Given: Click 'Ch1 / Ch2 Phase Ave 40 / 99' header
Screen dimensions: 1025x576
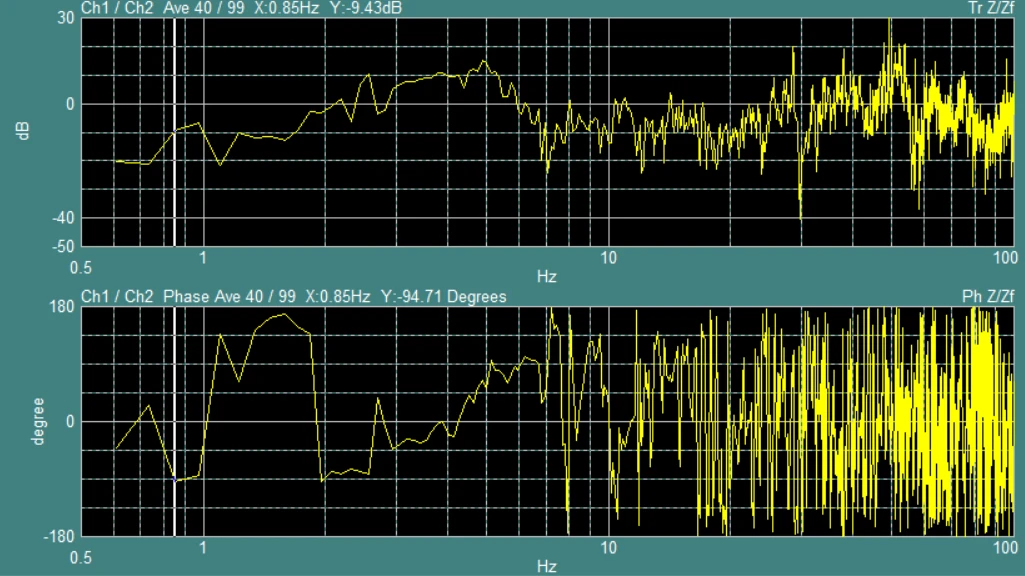Looking at the screenshot, I should tap(188, 297).
